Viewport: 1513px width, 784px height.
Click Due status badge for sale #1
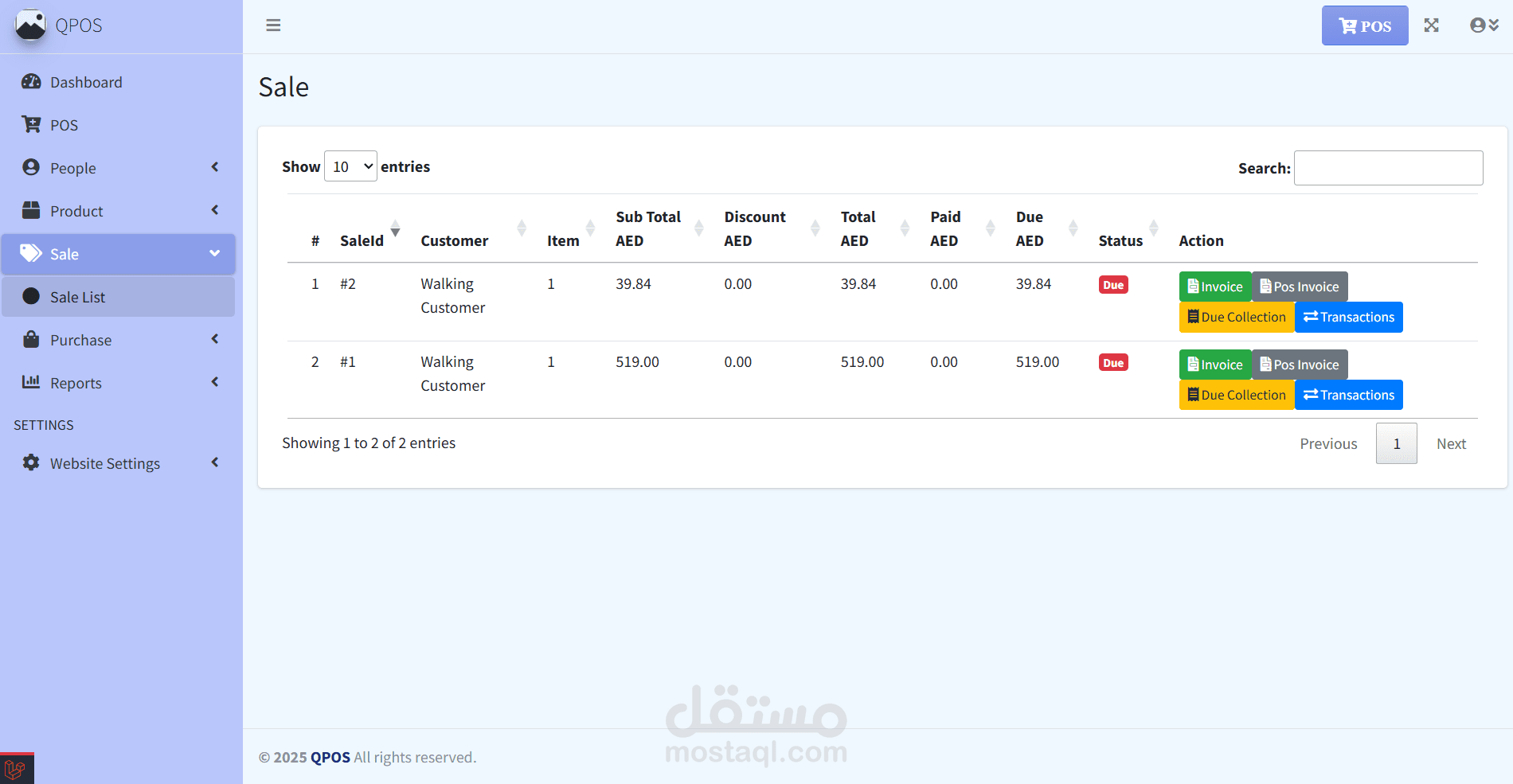(1113, 363)
